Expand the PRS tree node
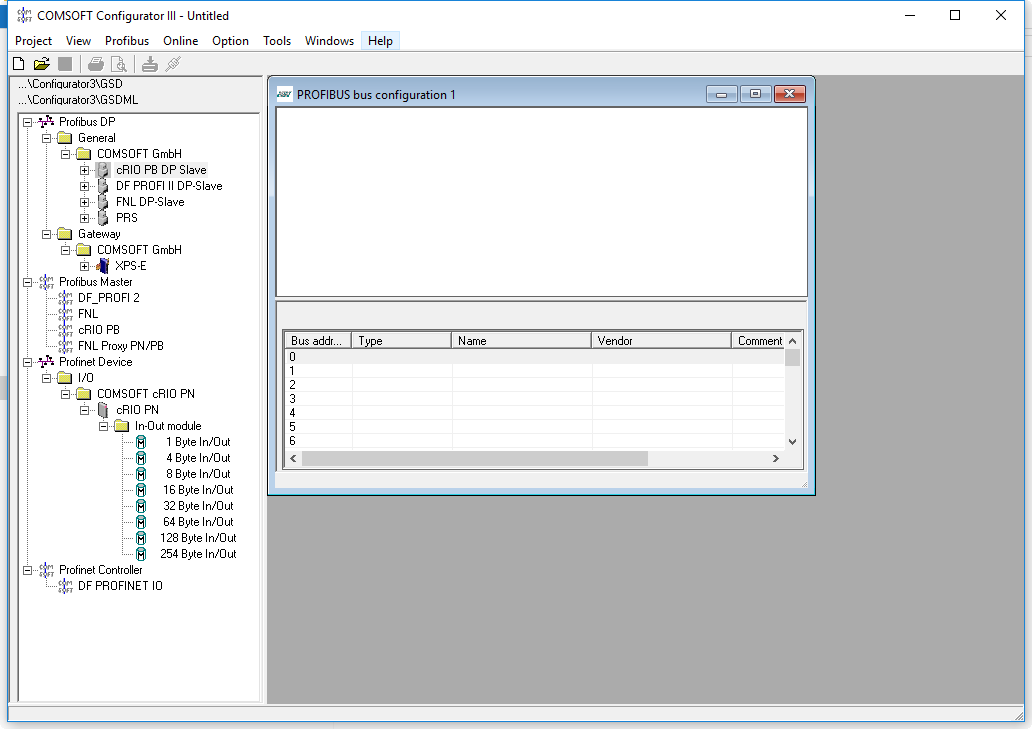Screen dimensions: 1032x729 pyautogui.click(x=84, y=218)
